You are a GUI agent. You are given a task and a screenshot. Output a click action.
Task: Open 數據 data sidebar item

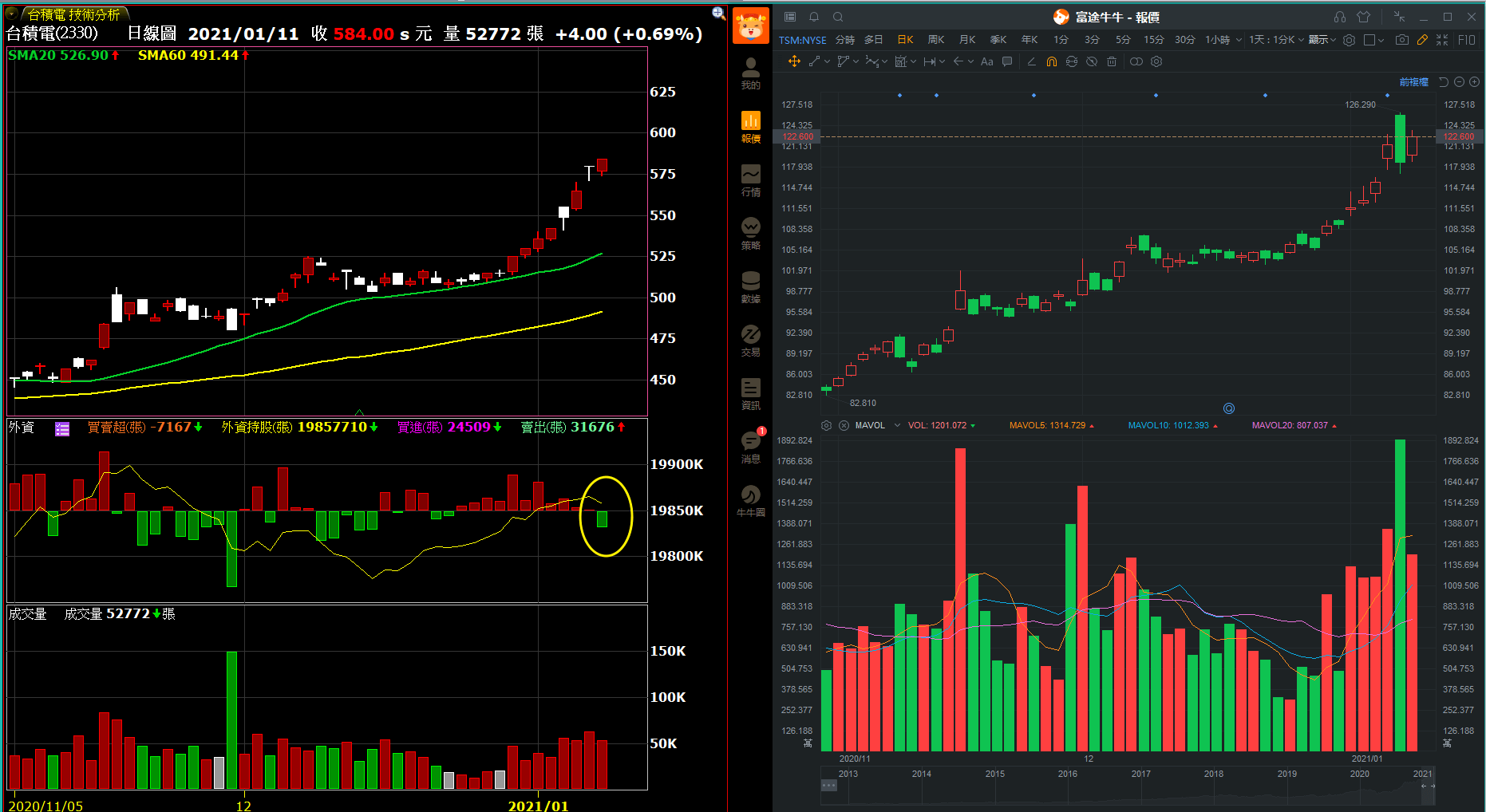pyautogui.click(x=751, y=287)
